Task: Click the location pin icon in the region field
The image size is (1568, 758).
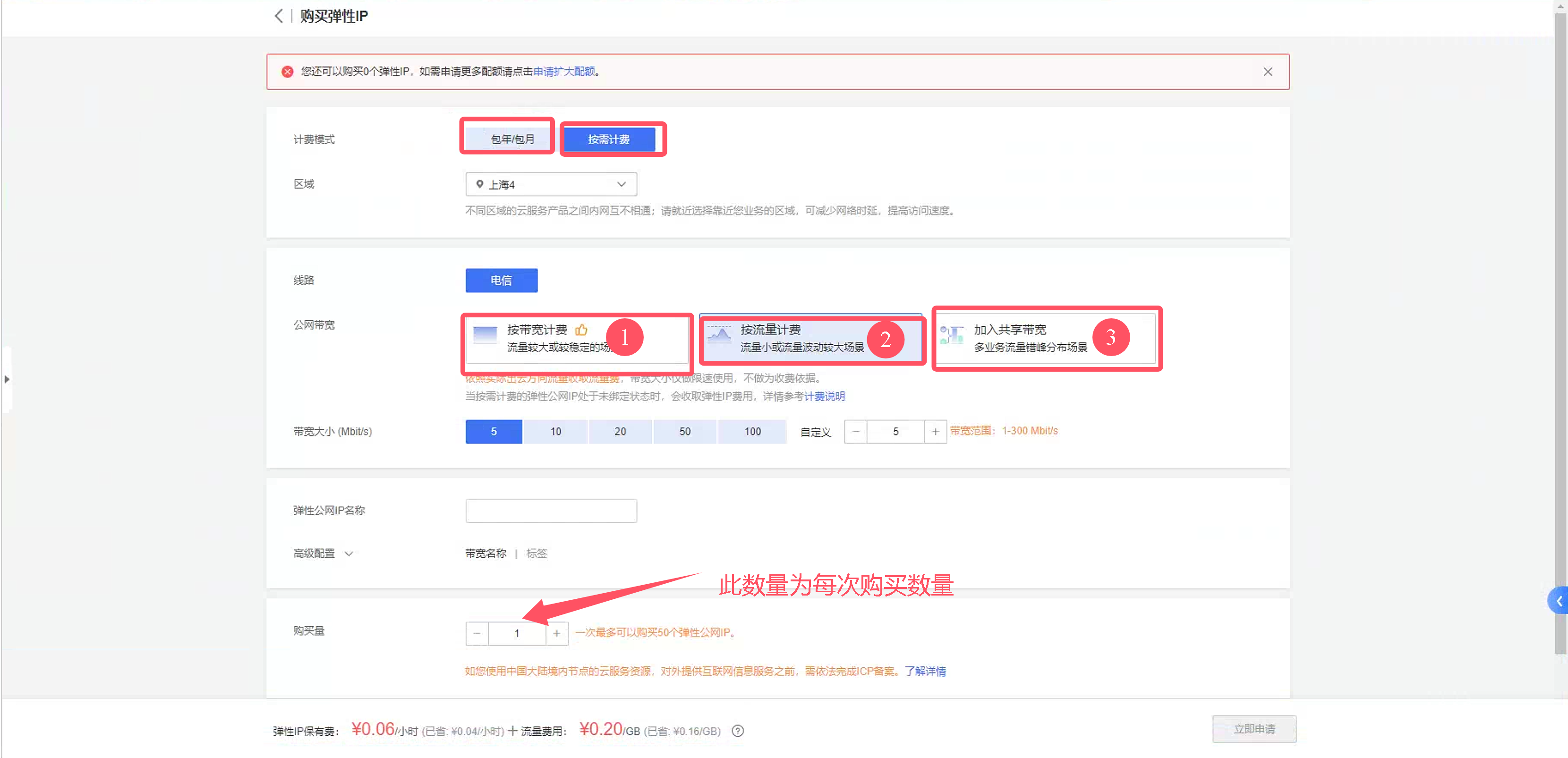Action: click(x=480, y=184)
